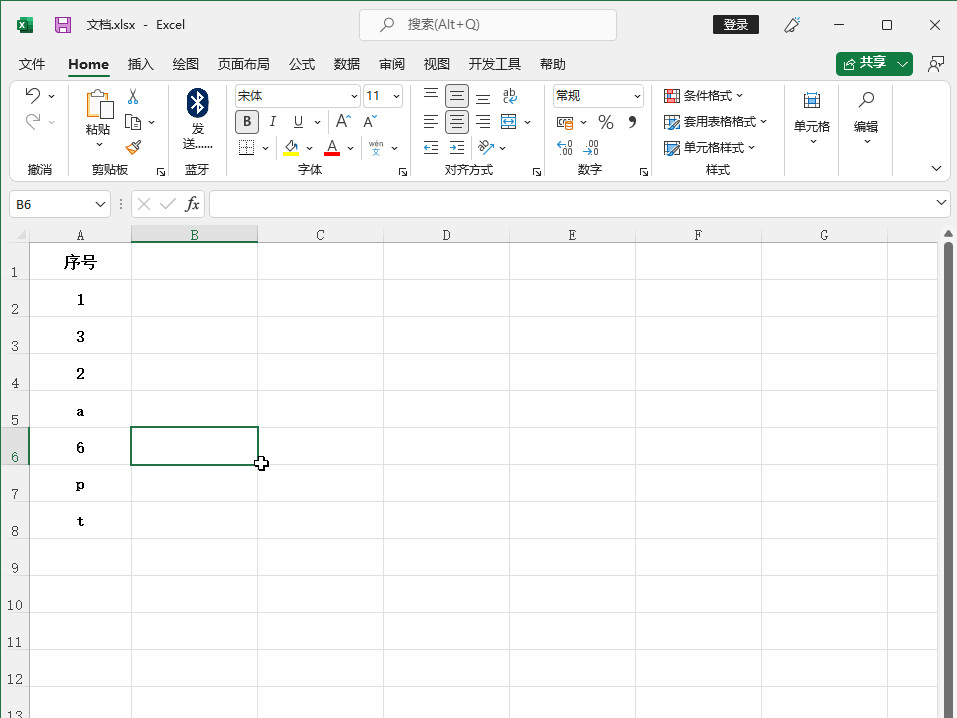Expand the fill color dropdown arrow

(309, 148)
